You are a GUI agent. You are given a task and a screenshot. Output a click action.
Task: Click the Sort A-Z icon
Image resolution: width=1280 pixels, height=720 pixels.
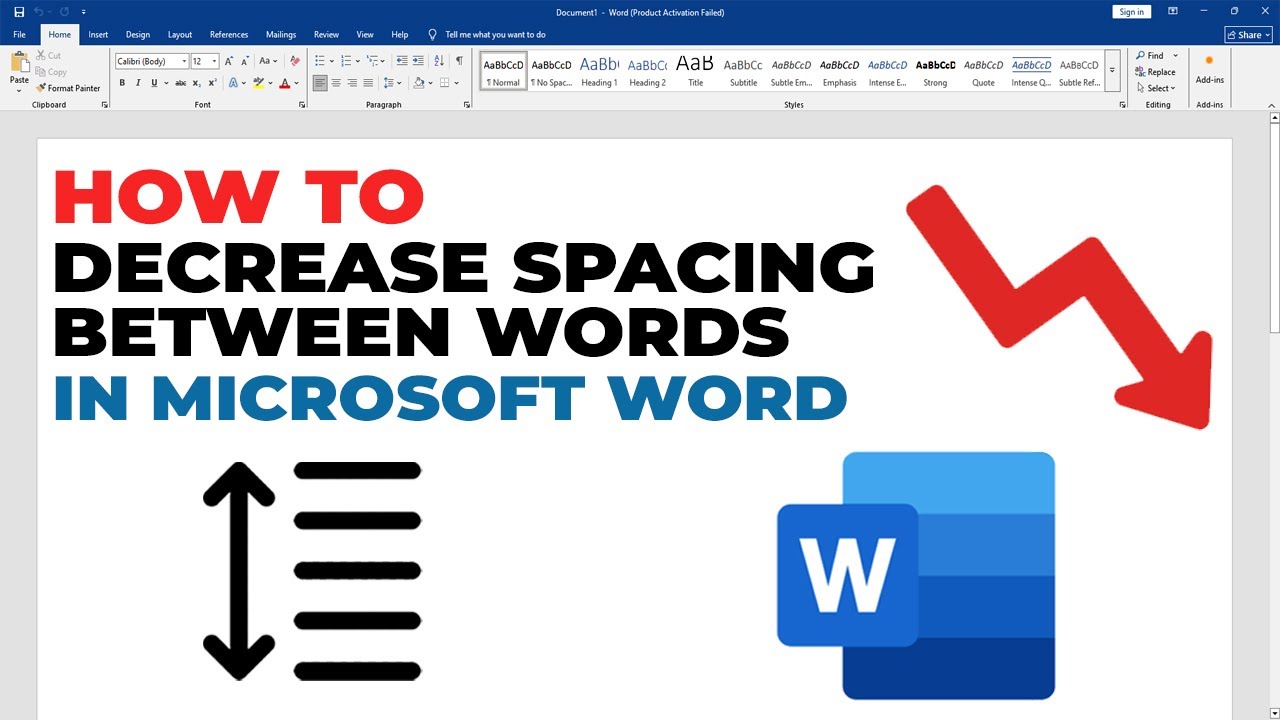pyautogui.click(x=440, y=61)
